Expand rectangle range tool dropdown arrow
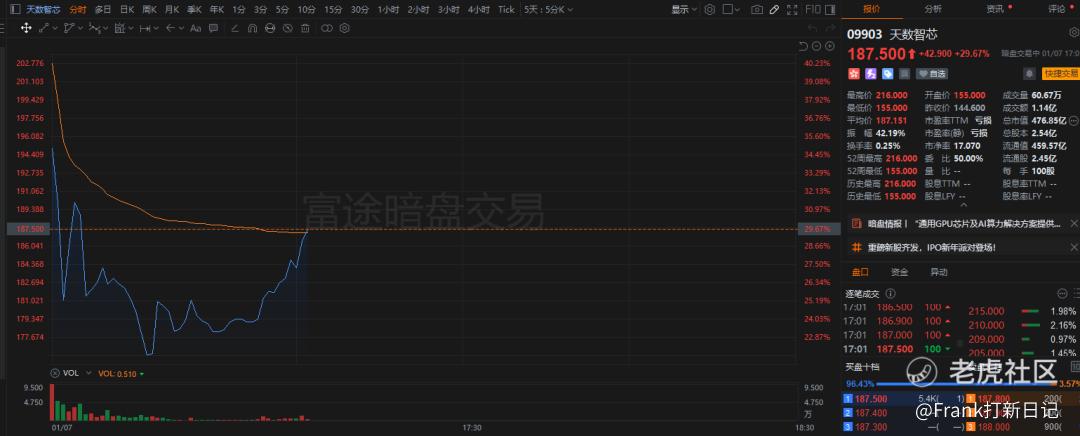Image resolution: width=1080 pixels, height=436 pixels. coord(131,28)
